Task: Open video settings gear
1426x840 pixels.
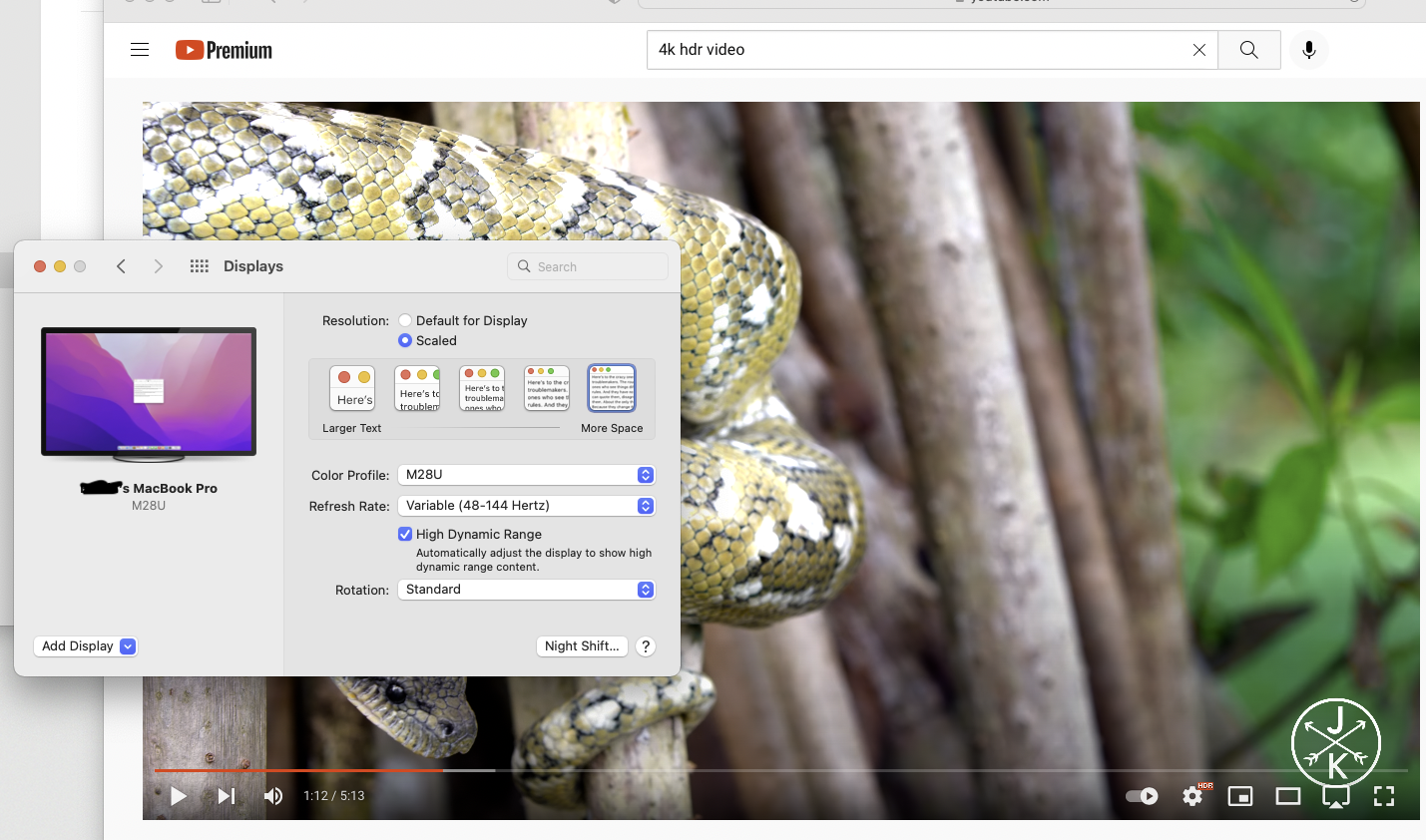Action: (1192, 796)
